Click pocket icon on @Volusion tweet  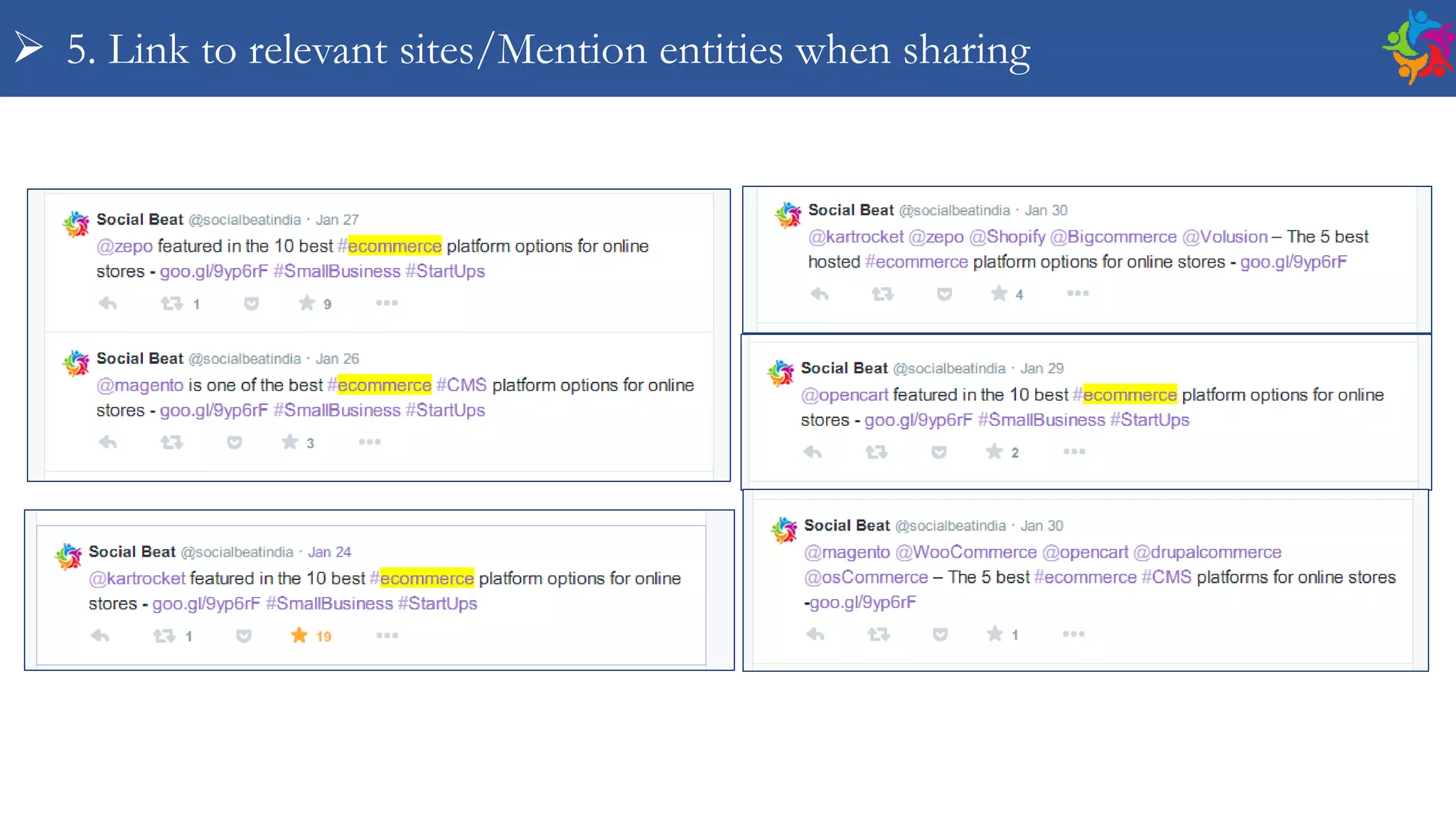(x=944, y=294)
